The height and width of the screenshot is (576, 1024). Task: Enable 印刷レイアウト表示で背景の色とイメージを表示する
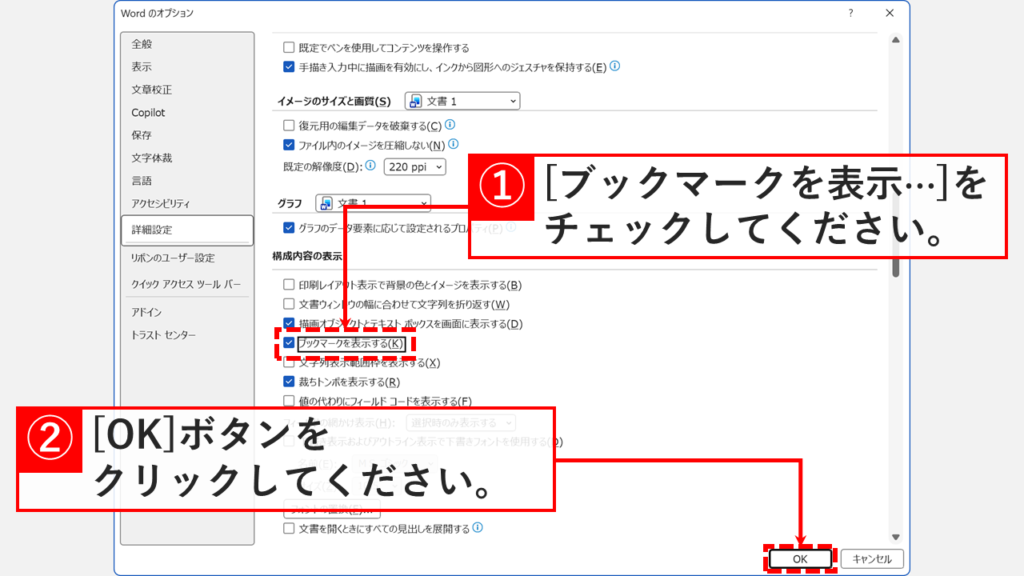[289, 285]
